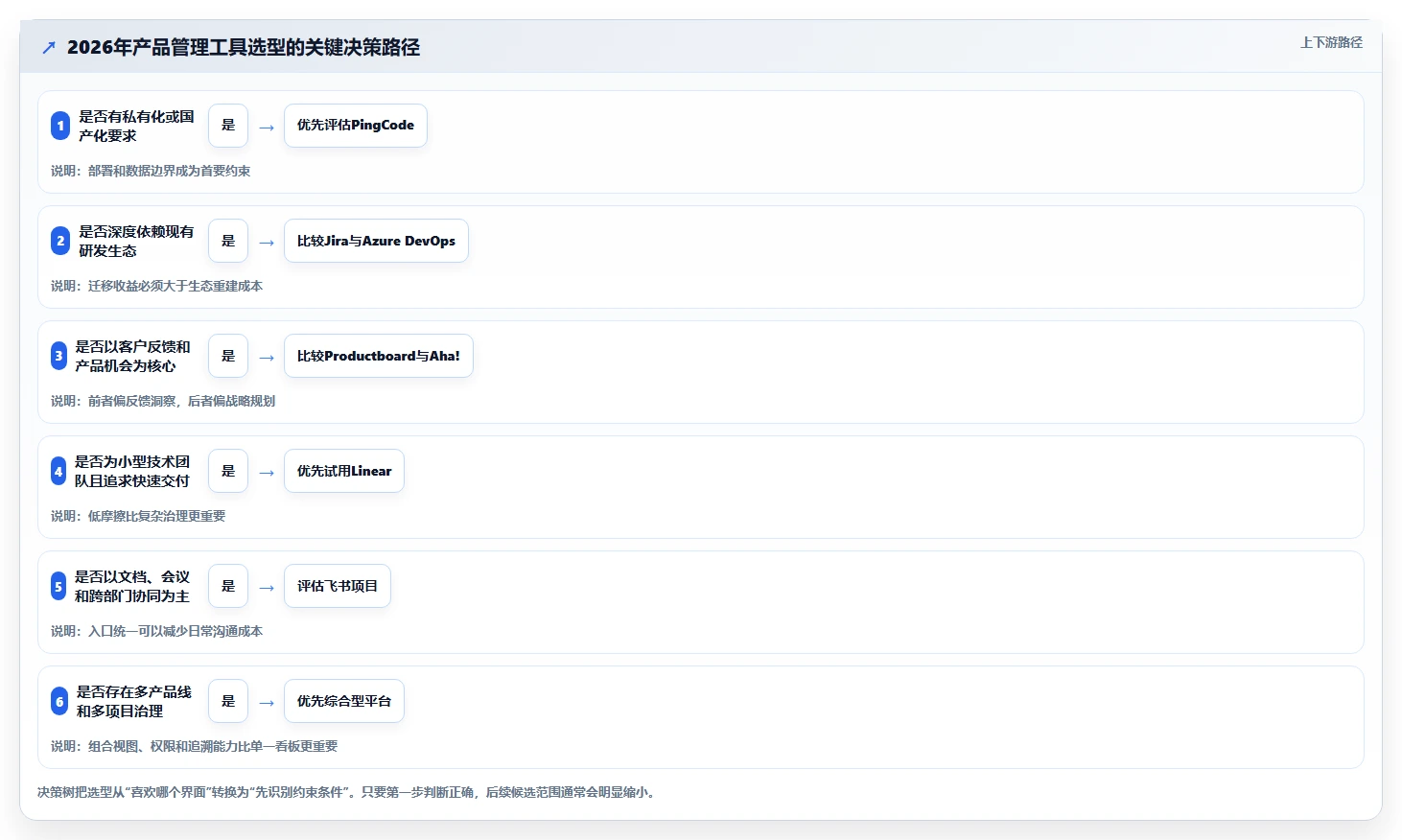Click the note 迁移收益必须大于生态重建成本
Image resolution: width=1402 pixels, height=840 pixels.
click(175, 286)
